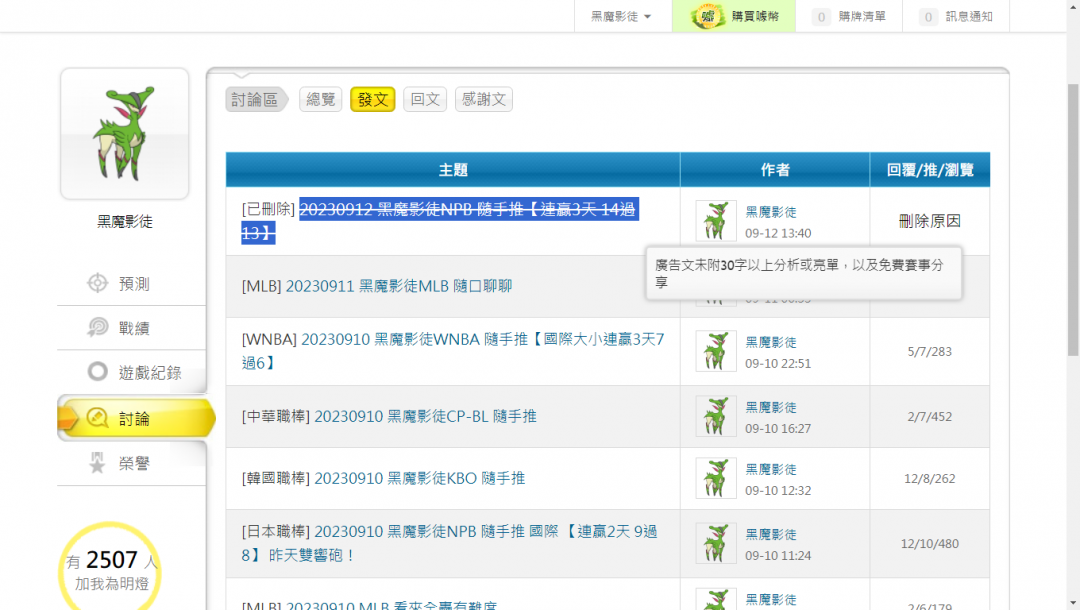This screenshot has height=610, width=1080.
Task: Open the 預測 section in sidebar
Action: (132, 284)
